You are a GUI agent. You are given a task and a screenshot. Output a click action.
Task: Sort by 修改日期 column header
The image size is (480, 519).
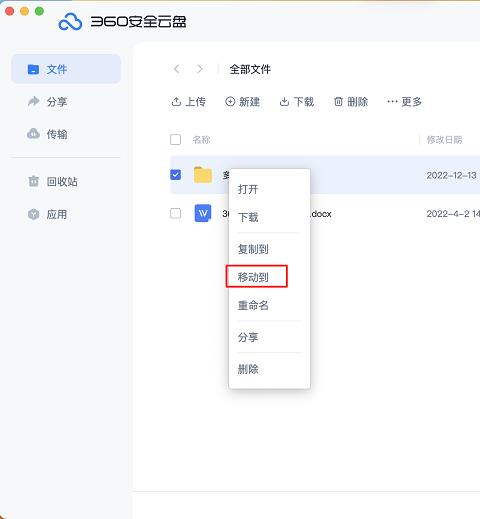(444, 140)
